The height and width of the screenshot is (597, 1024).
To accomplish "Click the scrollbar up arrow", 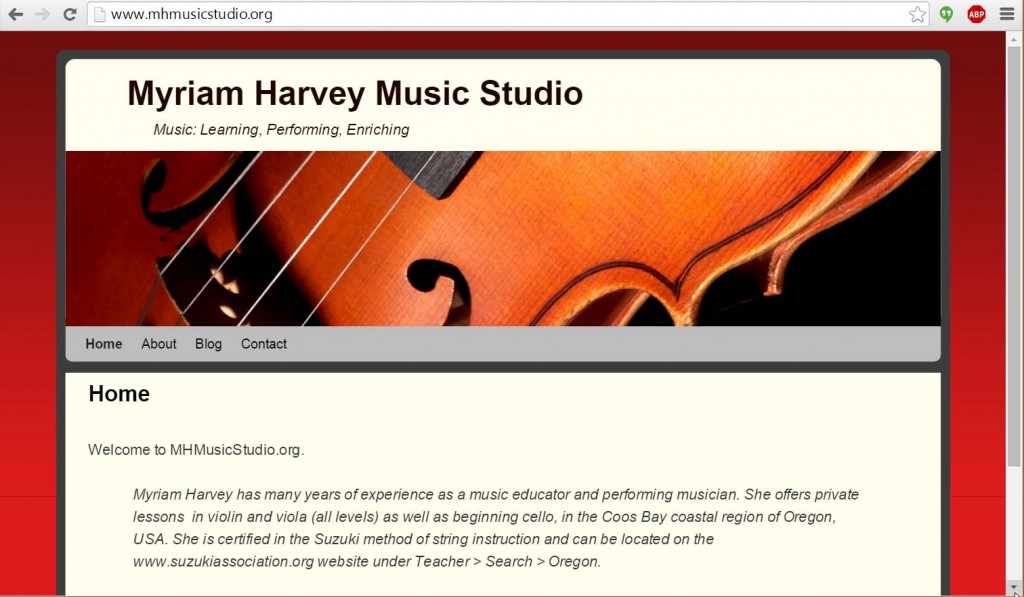I will (x=1014, y=38).
